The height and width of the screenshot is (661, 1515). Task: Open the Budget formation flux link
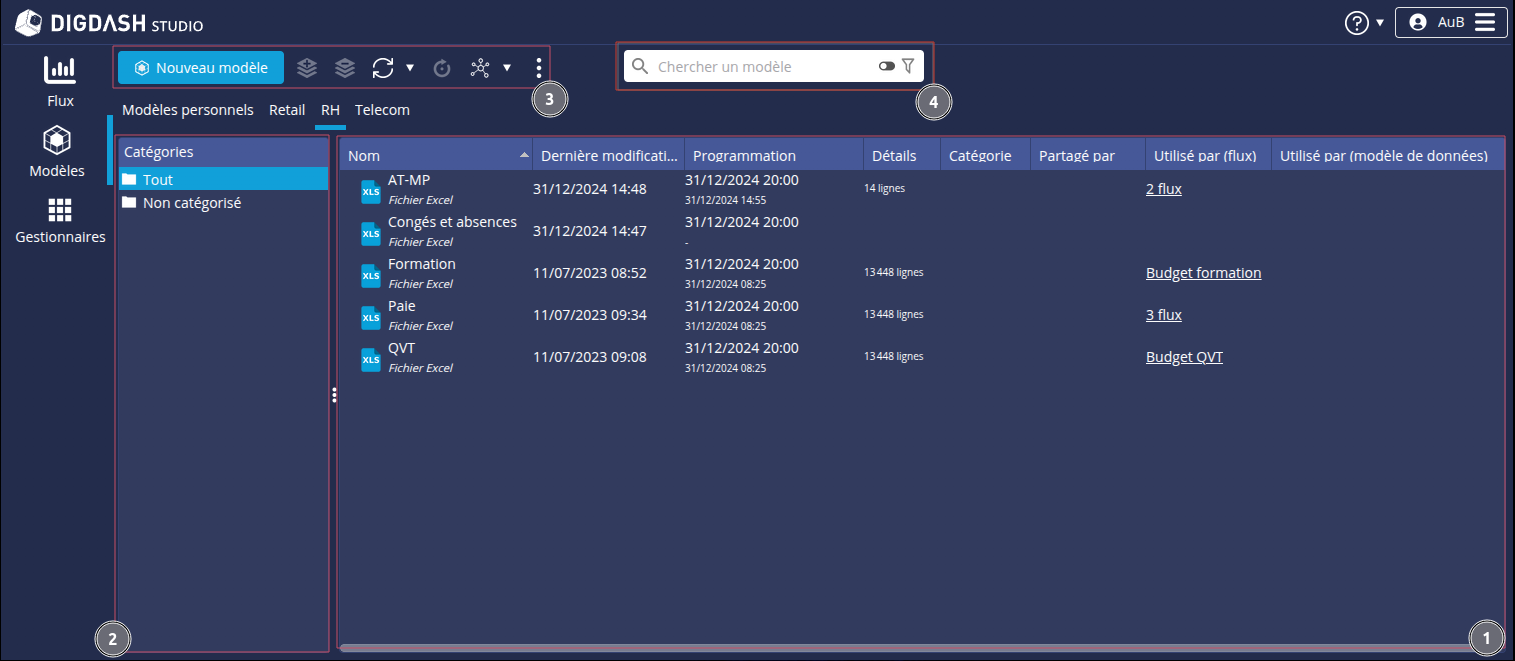point(1203,273)
